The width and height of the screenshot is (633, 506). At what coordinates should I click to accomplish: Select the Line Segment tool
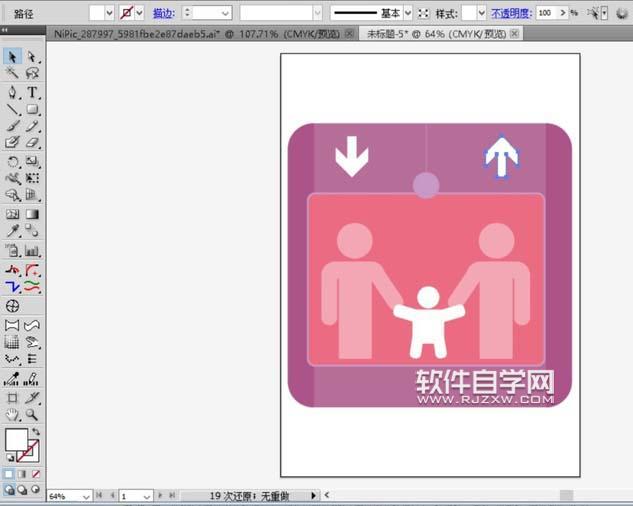click(x=12, y=109)
